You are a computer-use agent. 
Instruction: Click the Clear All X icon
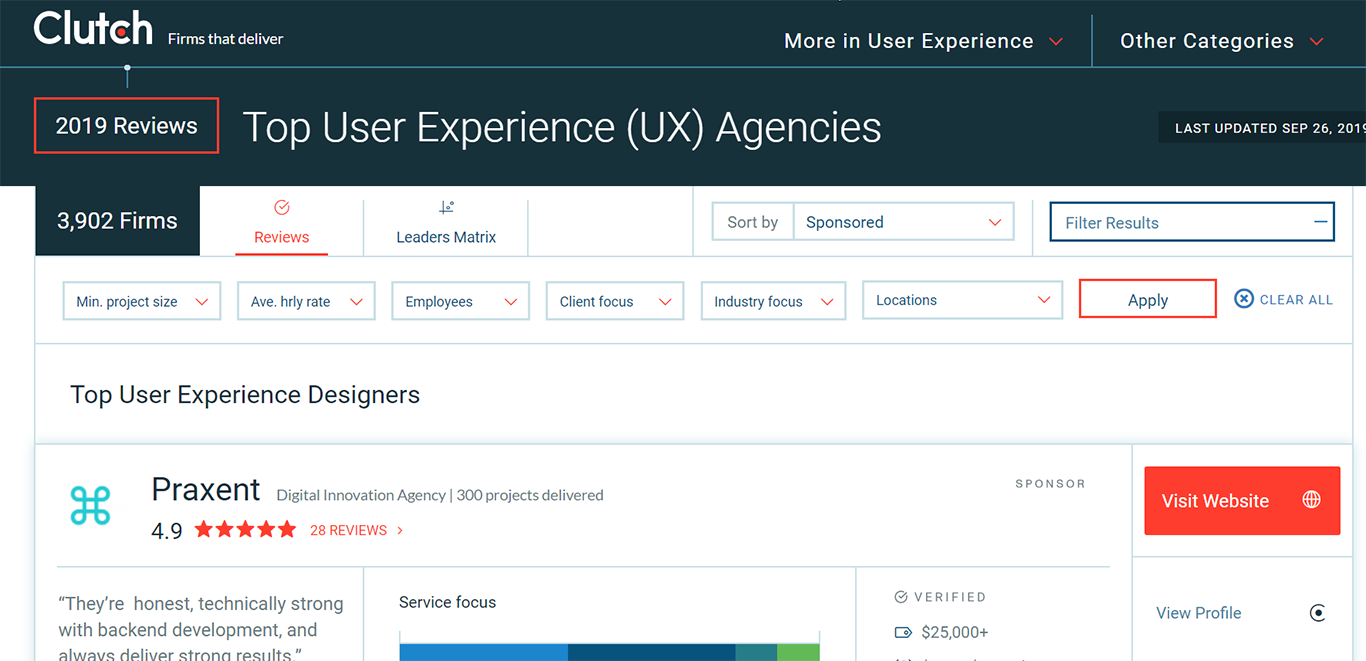1244,299
